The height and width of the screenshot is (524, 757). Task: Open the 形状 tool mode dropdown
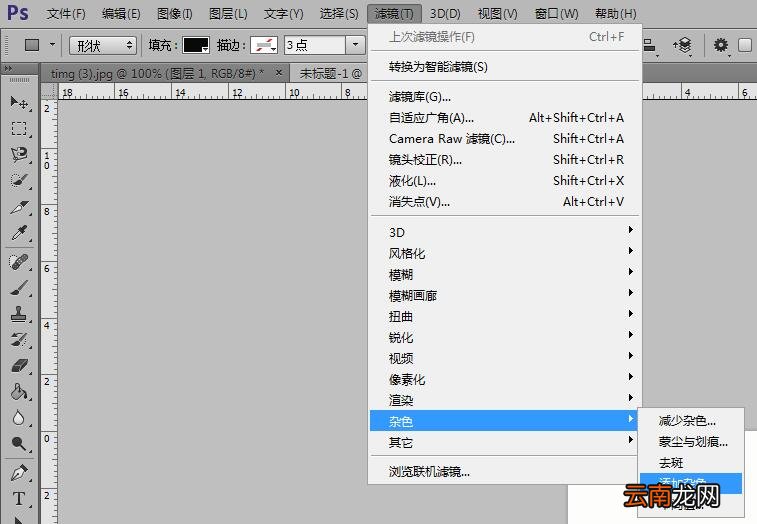(102, 45)
